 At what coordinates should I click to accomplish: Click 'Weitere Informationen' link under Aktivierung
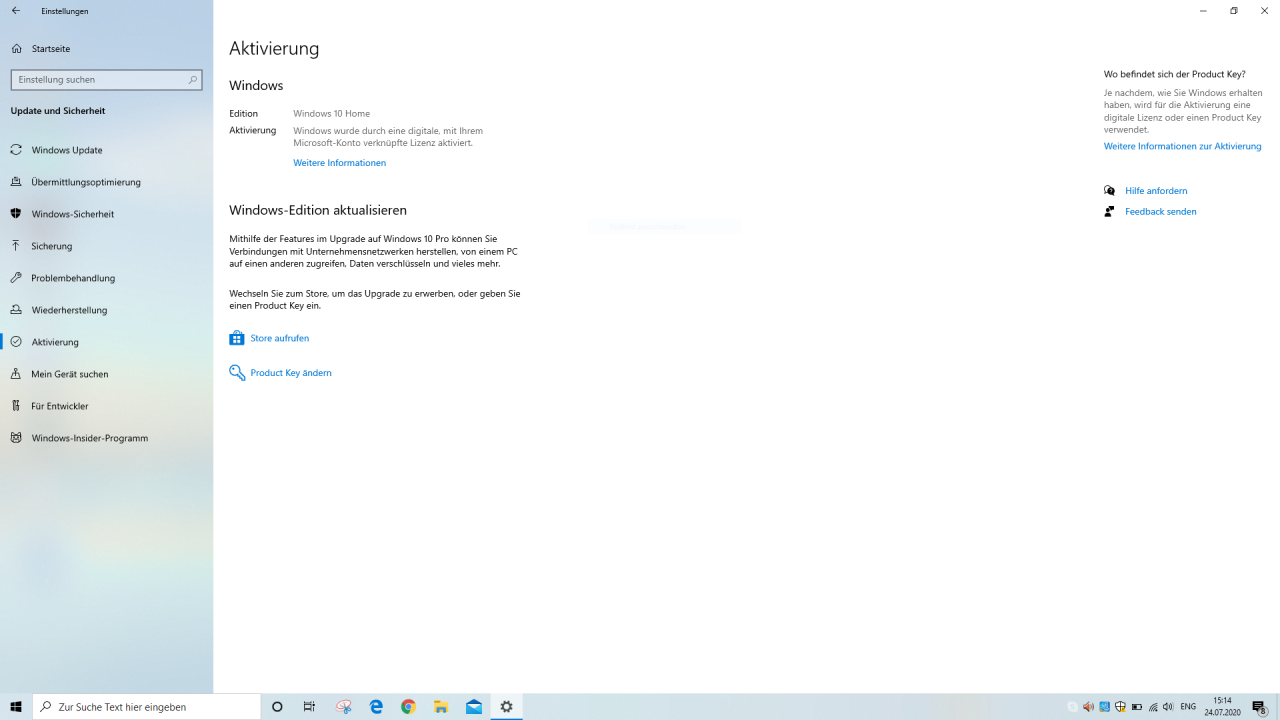339,163
